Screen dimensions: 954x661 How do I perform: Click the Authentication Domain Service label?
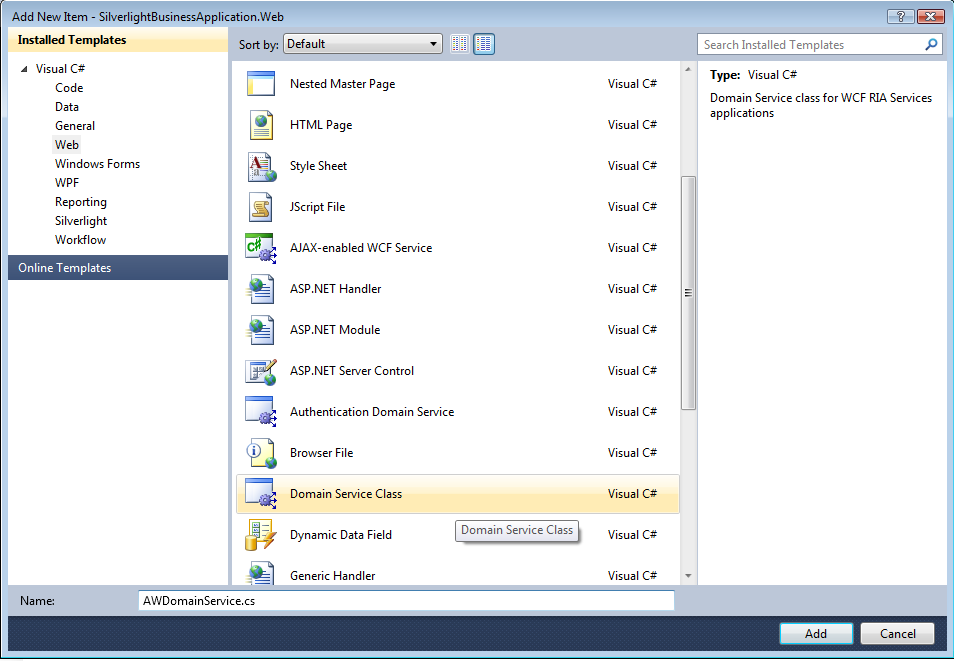click(x=372, y=412)
